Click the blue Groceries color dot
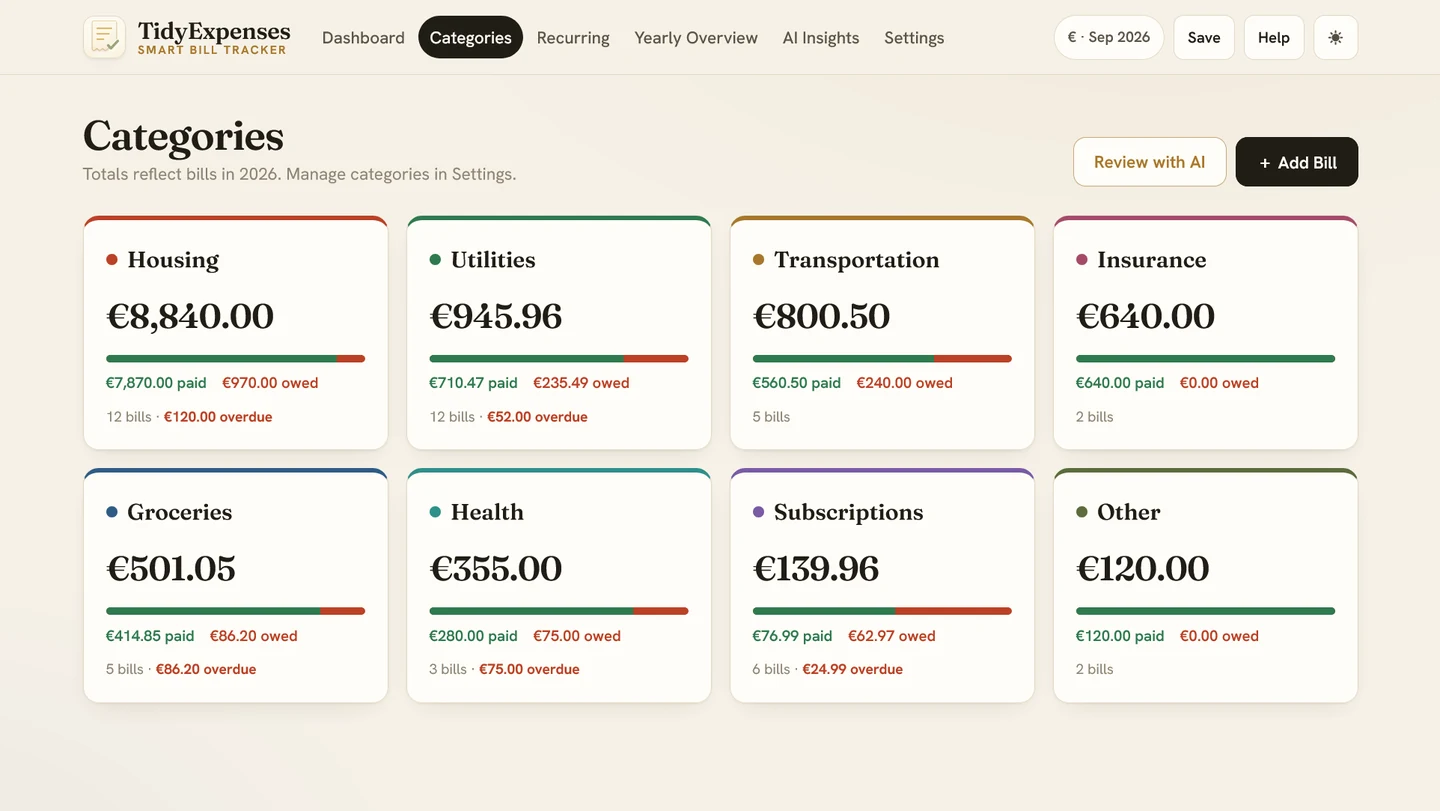This screenshot has width=1440, height=811. coord(112,512)
